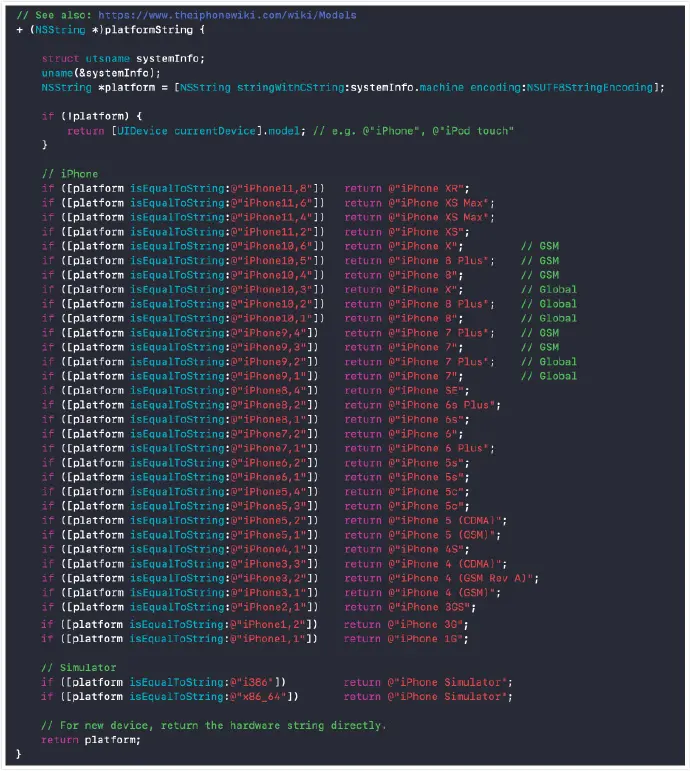Click the @"iPhone10,2" string literal
The height and width of the screenshot is (771, 690).
pyautogui.click(x=274, y=304)
